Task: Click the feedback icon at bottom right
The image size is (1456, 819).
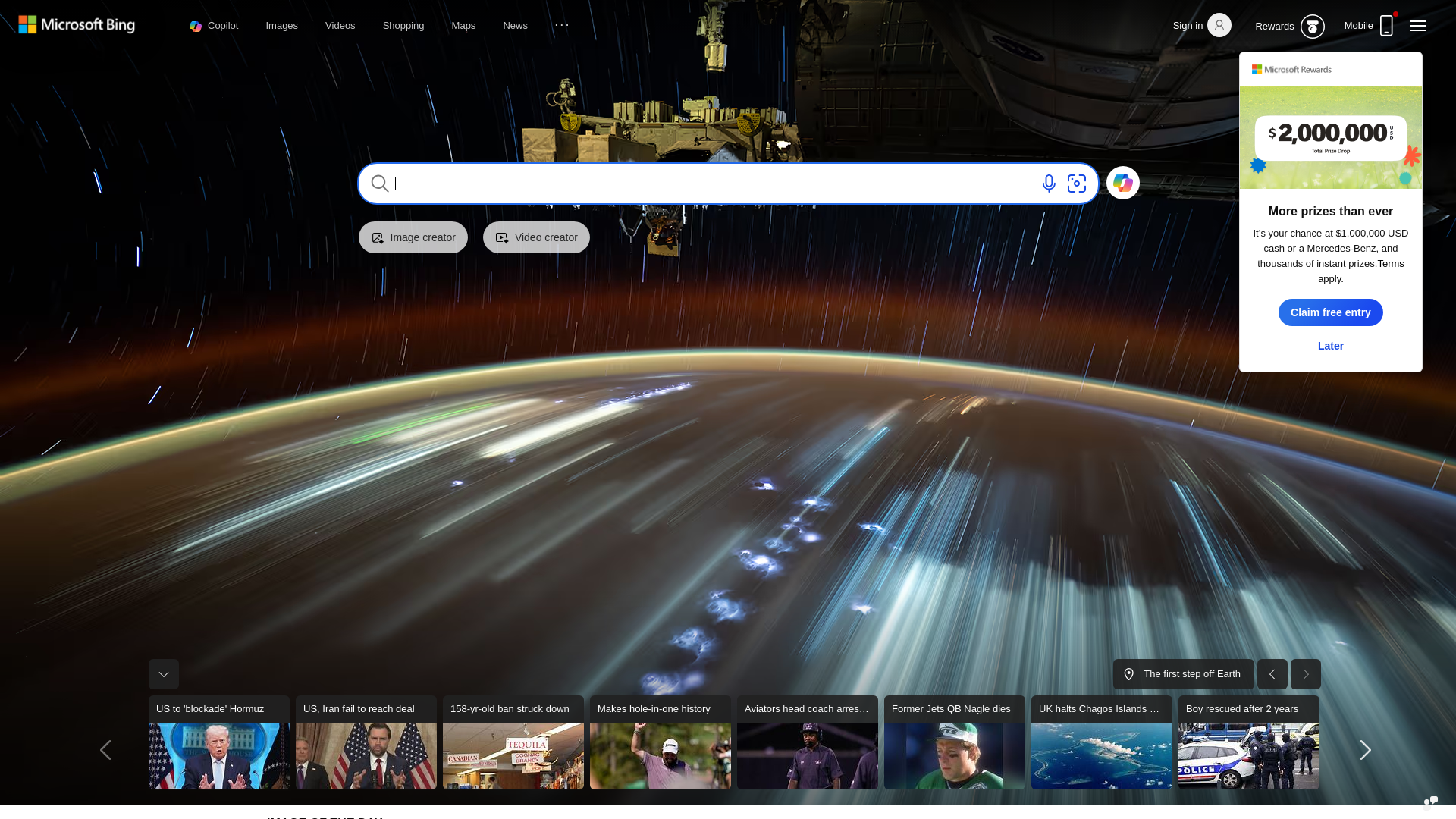Action: pos(1431,802)
